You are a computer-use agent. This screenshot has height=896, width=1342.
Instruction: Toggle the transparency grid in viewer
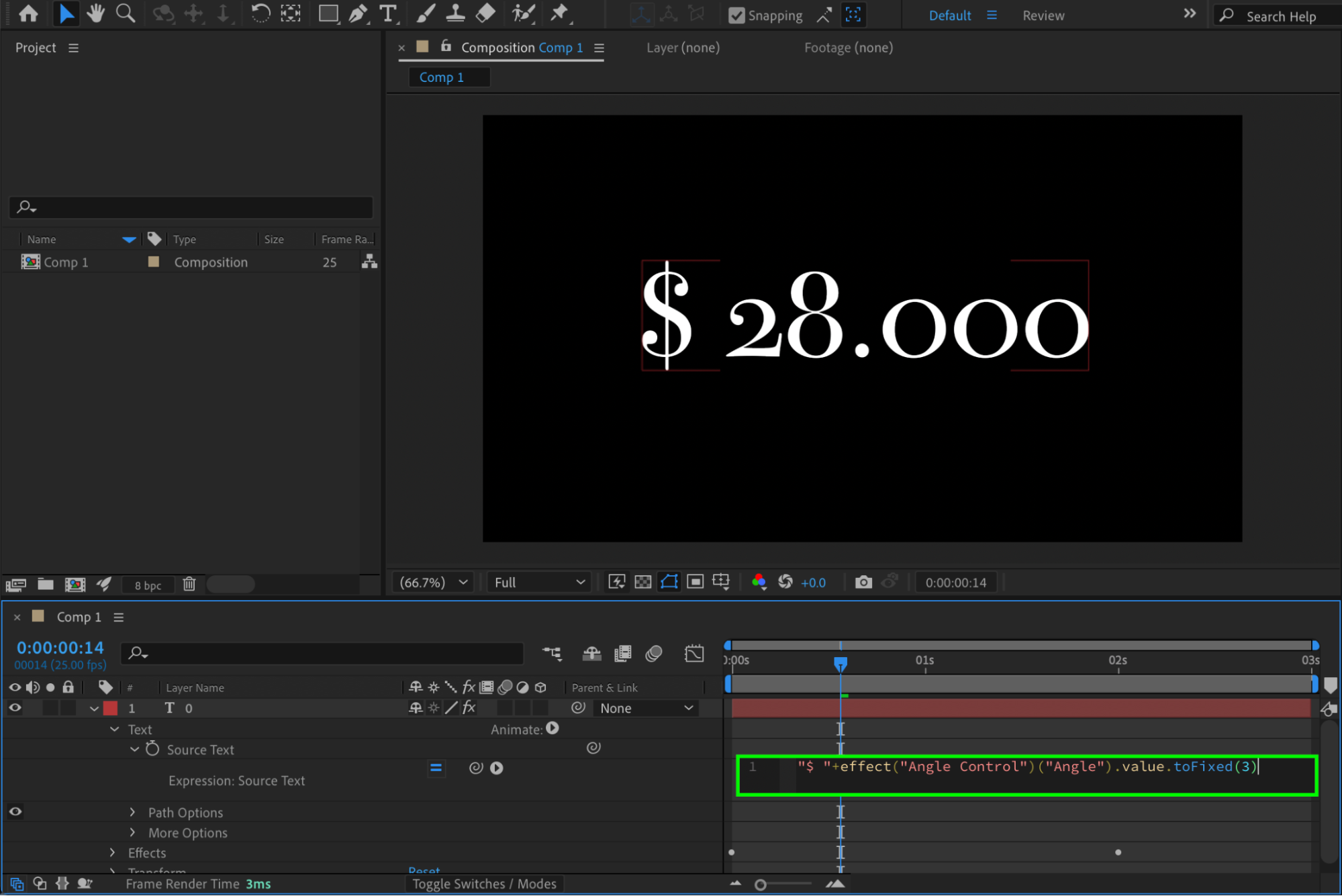pos(642,582)
